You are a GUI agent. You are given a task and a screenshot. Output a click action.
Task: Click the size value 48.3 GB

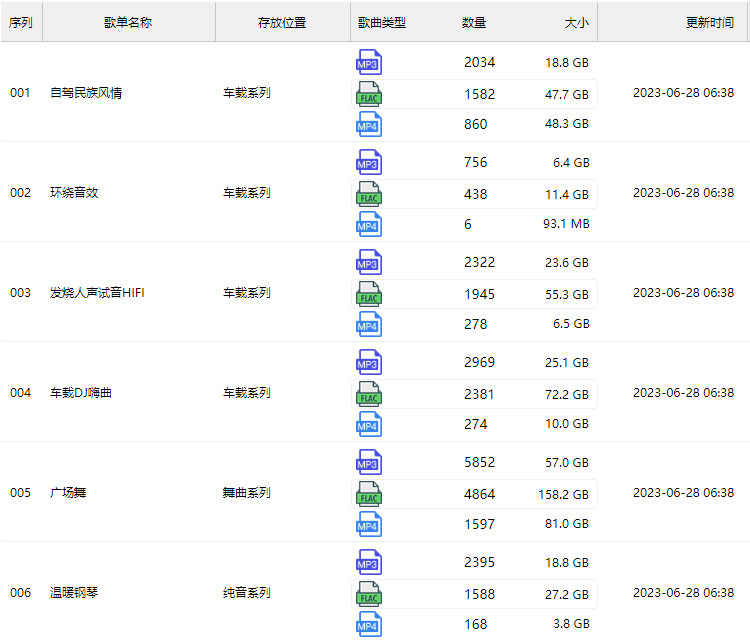(567, 124)
